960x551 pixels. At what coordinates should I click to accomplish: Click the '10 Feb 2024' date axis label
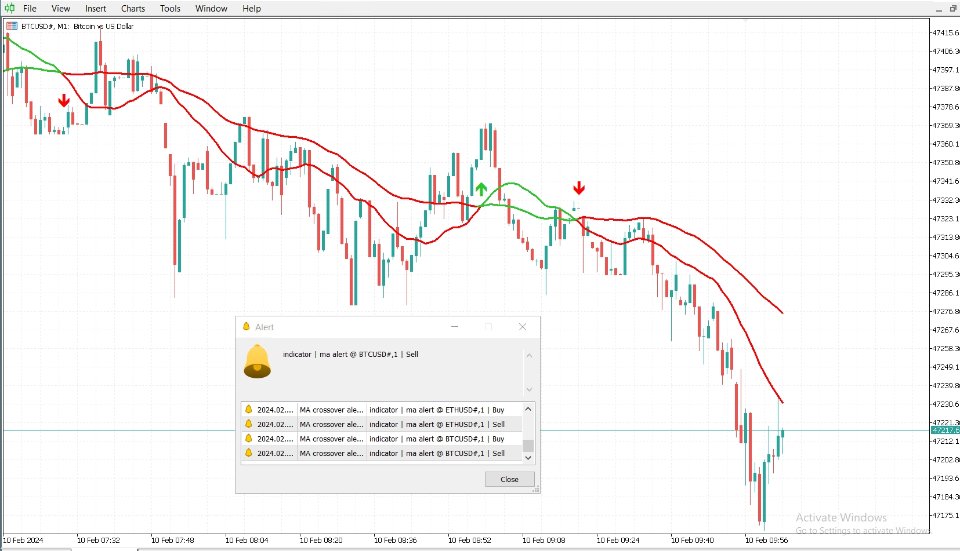pyautogui.click(x=23, y=540)
